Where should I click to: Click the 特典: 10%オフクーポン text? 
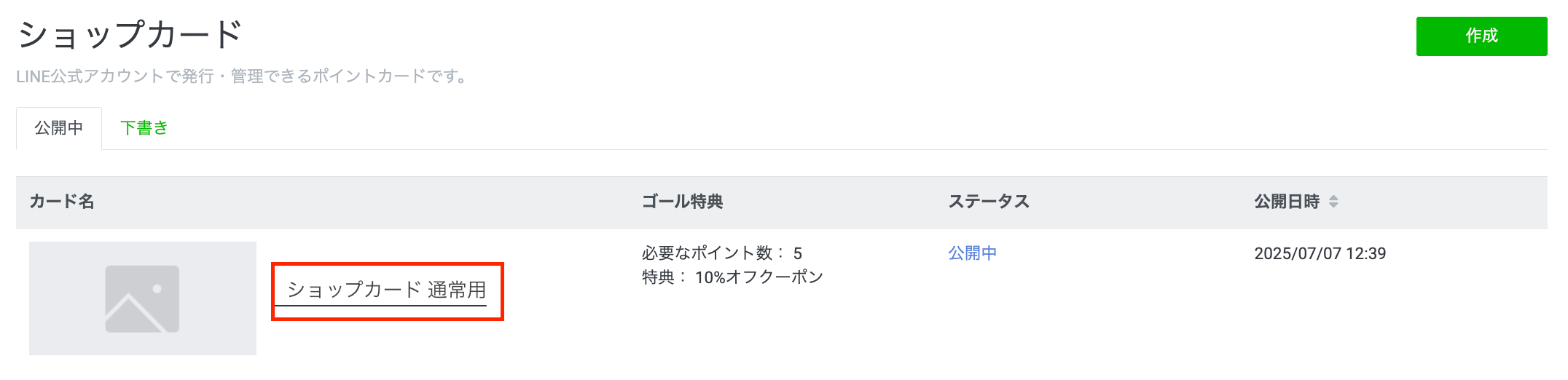pos(732,277)
